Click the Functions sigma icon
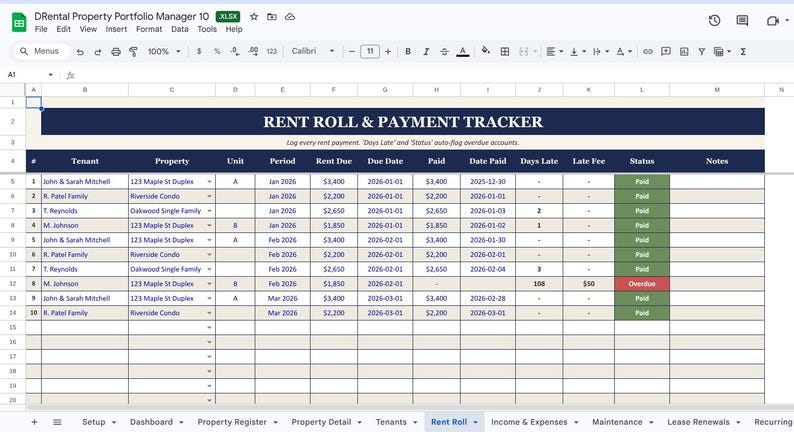This screenshot has width=794, height=432. (x=743, y=52)
